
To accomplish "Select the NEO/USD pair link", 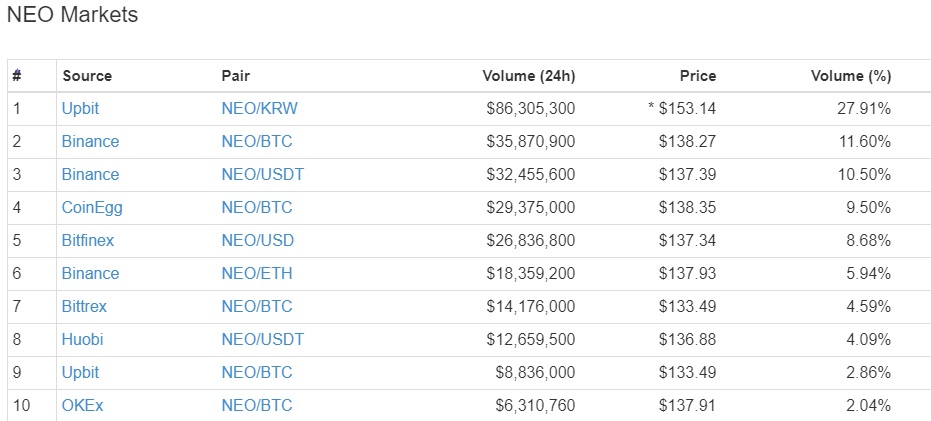I will (258, 240).
